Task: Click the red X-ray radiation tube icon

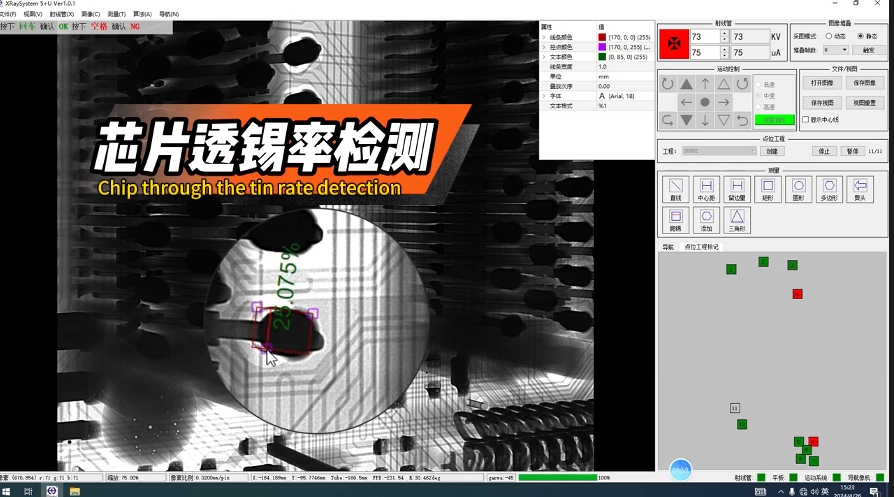Action: pos(673,44)
